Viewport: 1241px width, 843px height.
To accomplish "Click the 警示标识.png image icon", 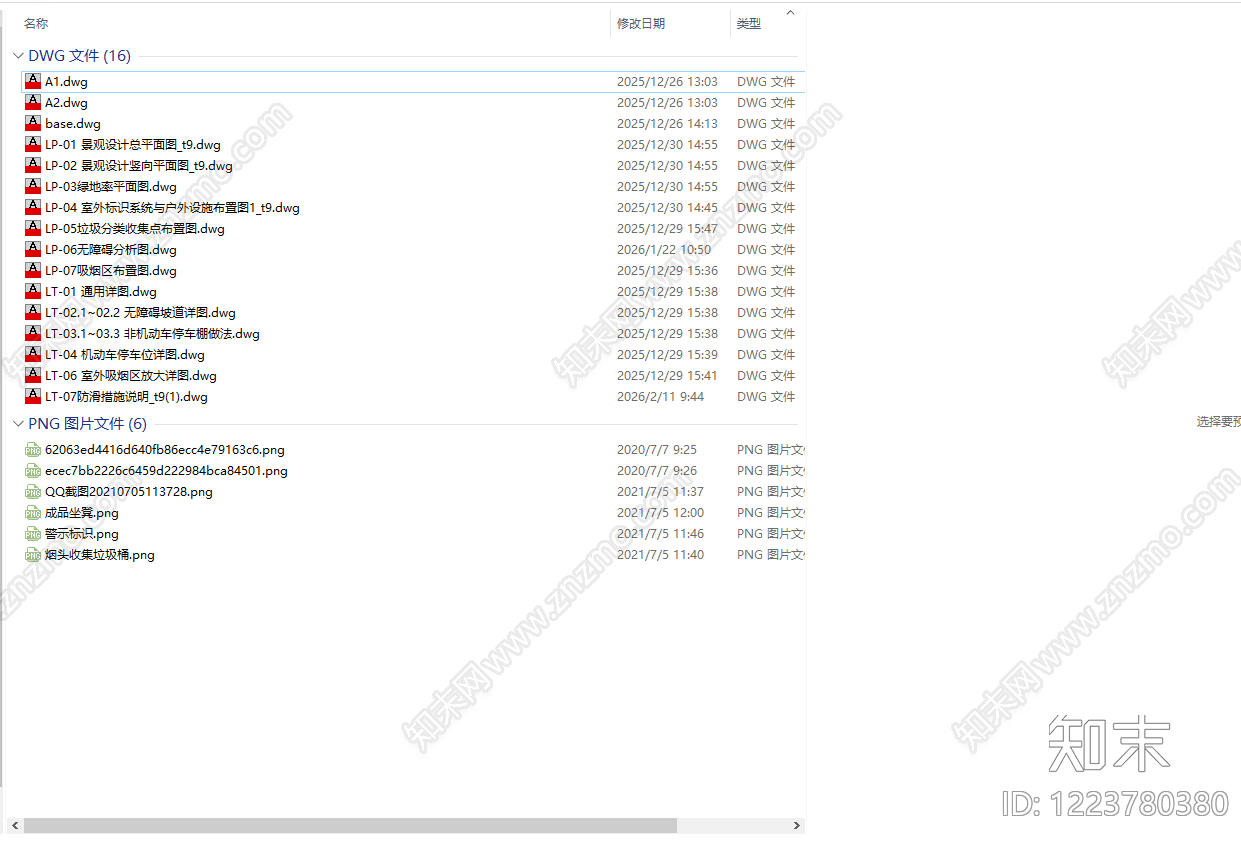I will [33, 534].
